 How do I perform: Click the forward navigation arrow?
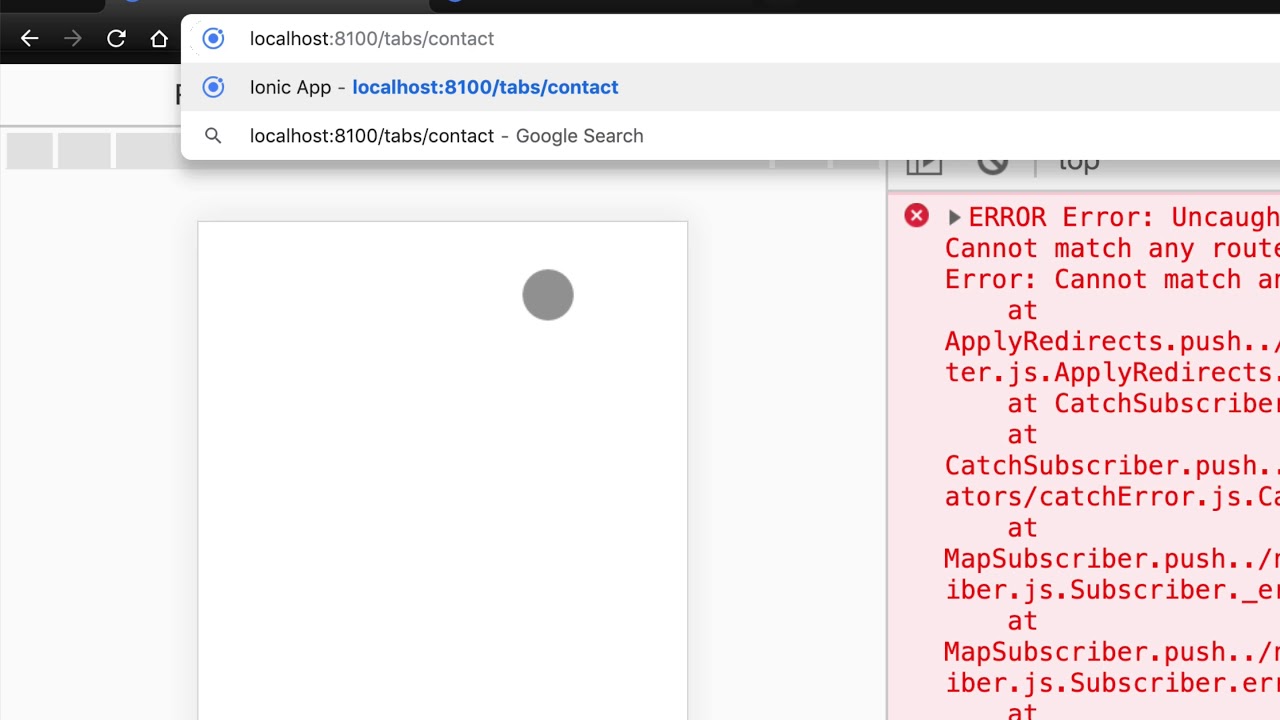click(x=73, y=39)
